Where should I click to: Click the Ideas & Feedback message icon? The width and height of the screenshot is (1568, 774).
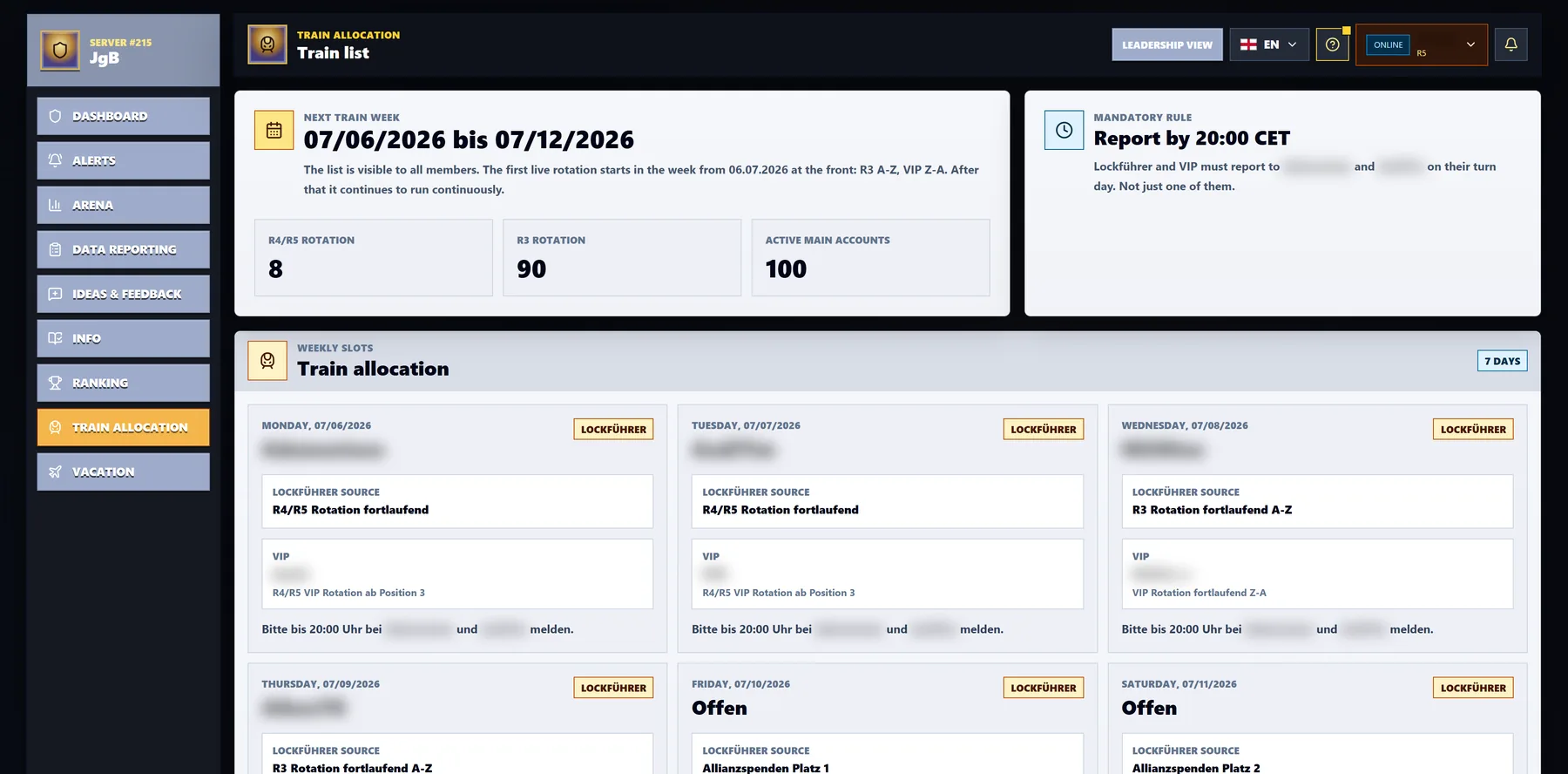pos(55,294)
